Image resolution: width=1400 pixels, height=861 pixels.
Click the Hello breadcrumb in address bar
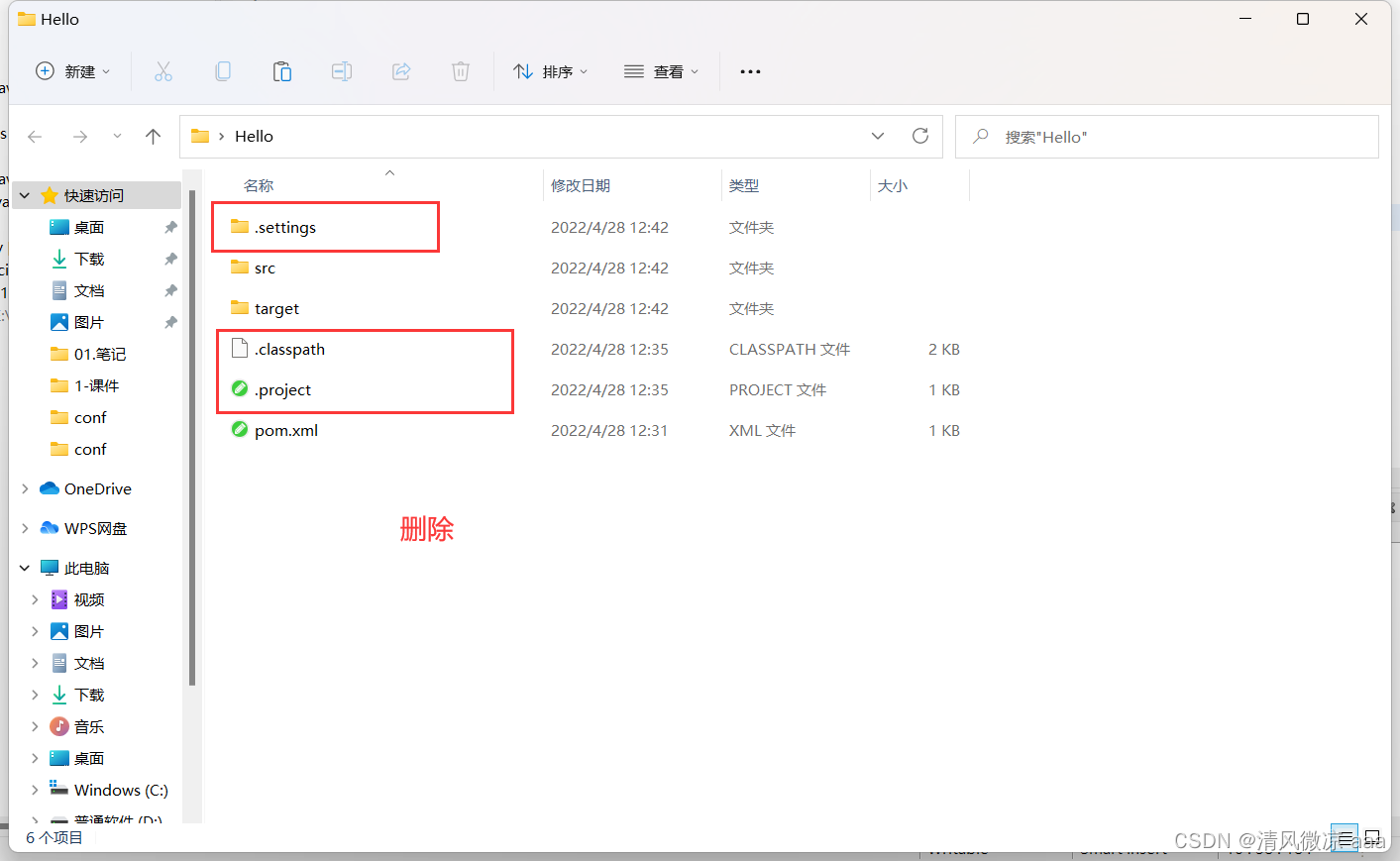[254, 137]
